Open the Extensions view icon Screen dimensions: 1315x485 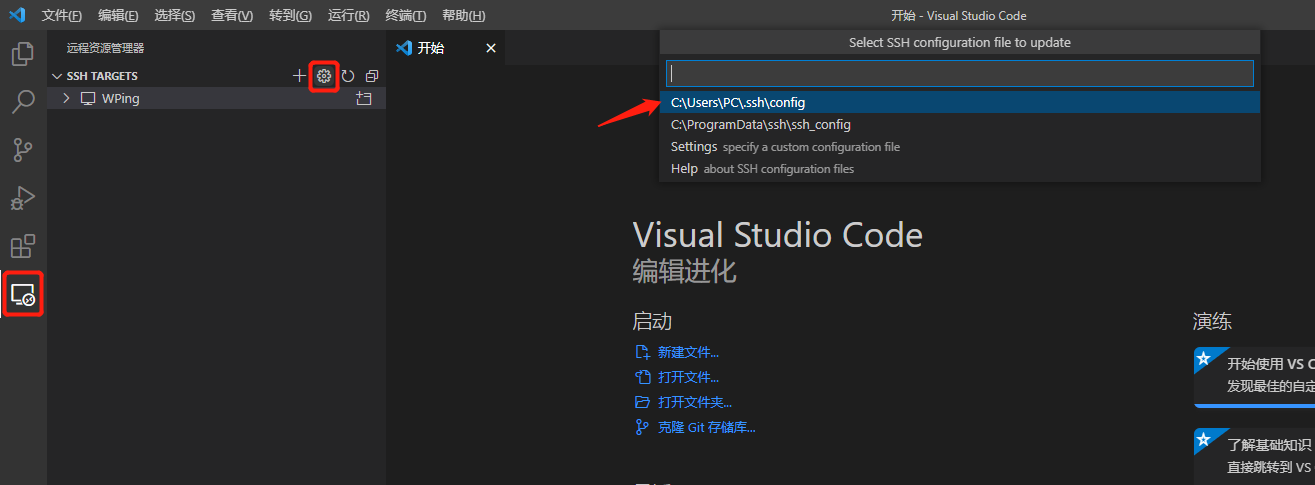click(x=22, y=246)
